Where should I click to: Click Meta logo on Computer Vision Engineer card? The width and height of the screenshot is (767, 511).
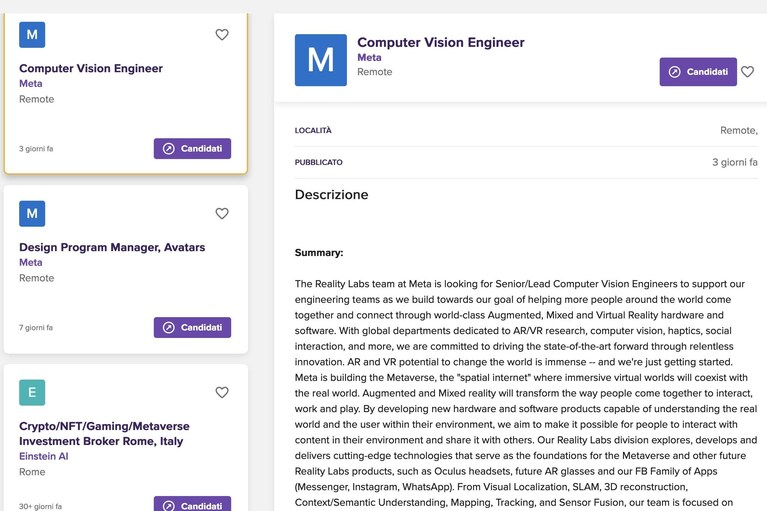tap(32, 35)
